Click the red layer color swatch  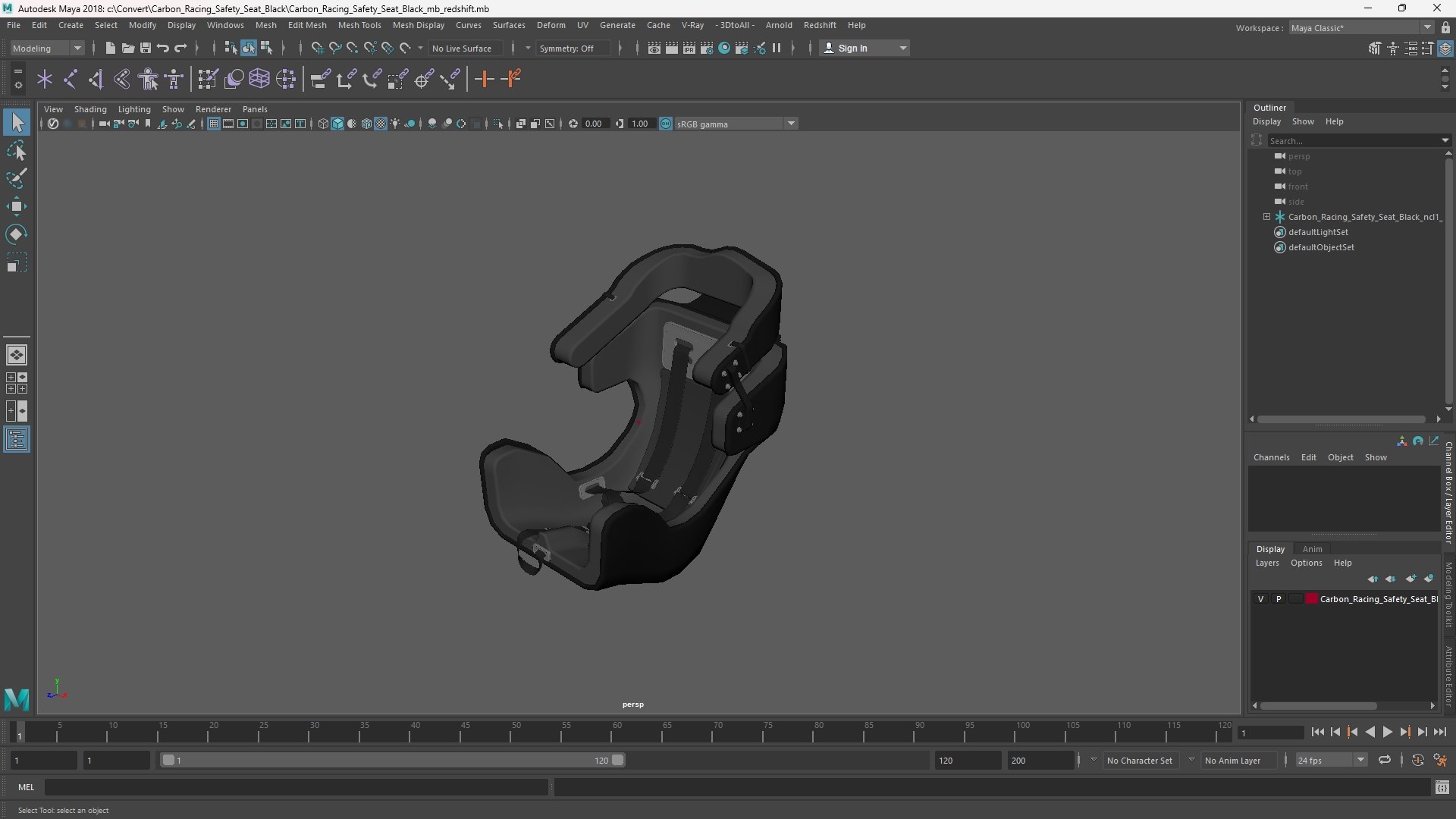click(1312, 599)
